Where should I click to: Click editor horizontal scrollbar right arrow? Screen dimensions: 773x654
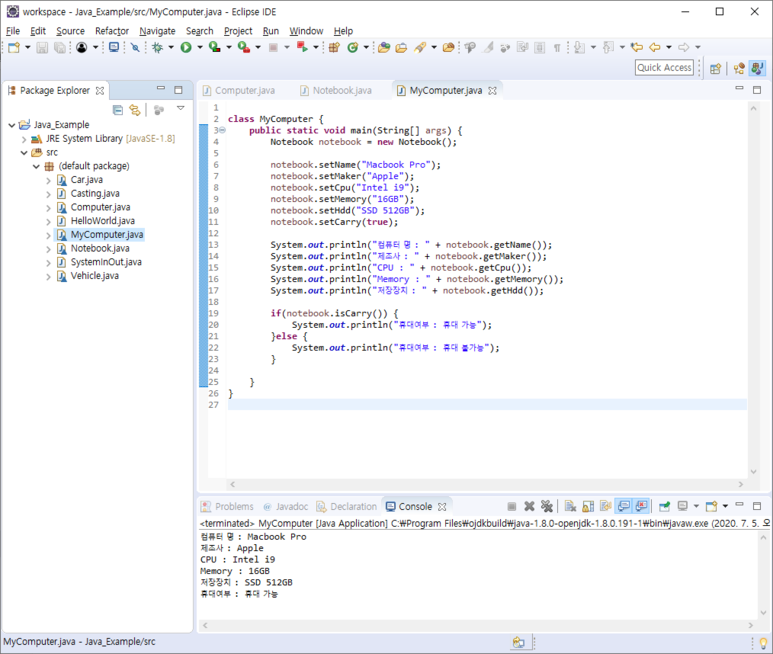point(740,484)
